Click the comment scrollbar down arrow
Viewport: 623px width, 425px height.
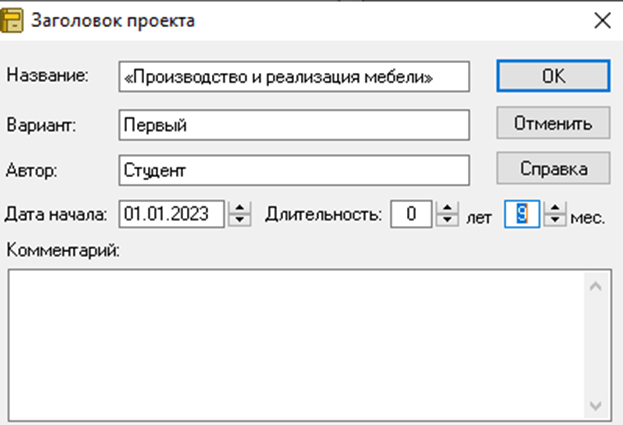tap(595, 406)
